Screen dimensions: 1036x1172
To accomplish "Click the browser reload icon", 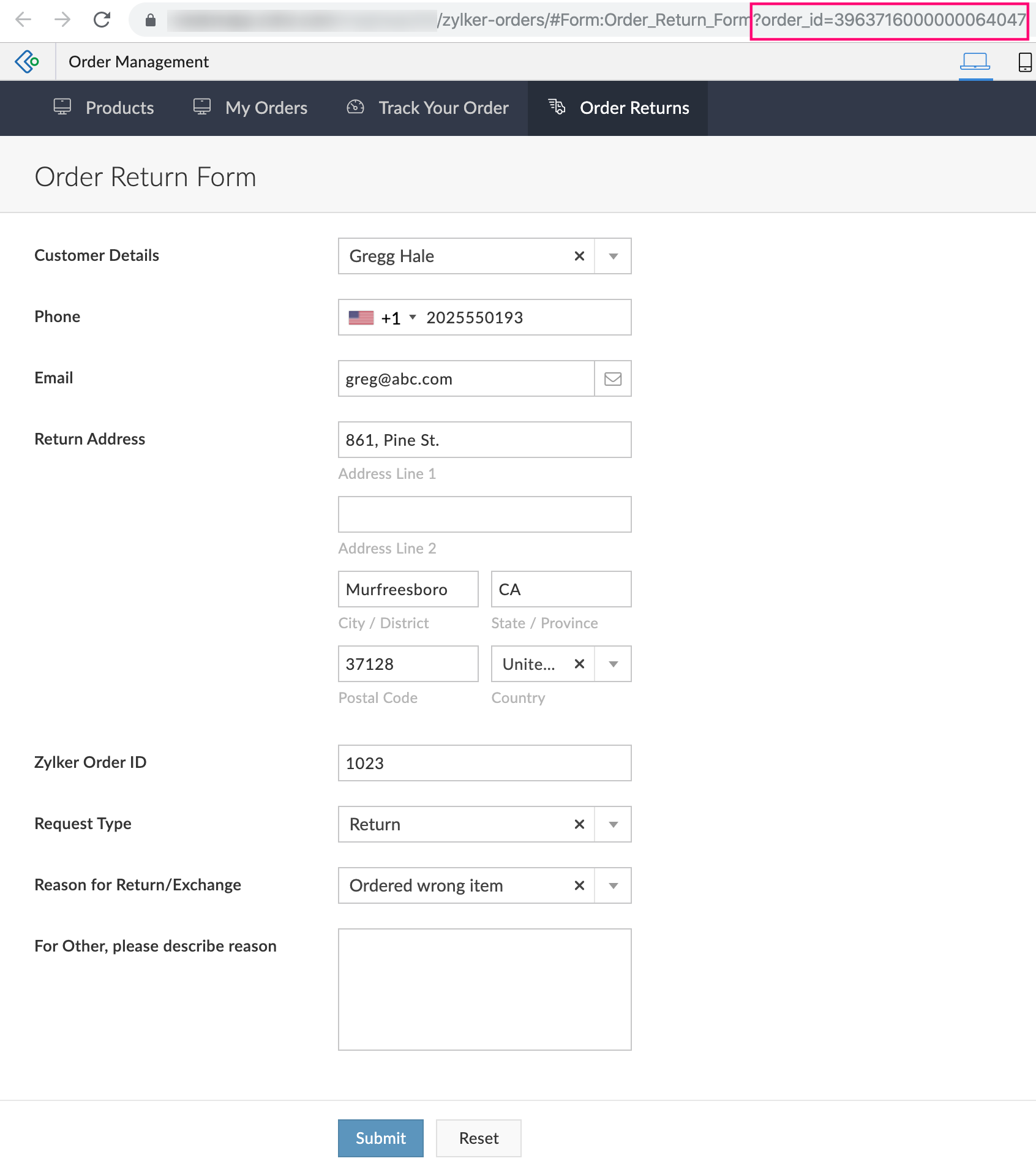I will [102, 20].
